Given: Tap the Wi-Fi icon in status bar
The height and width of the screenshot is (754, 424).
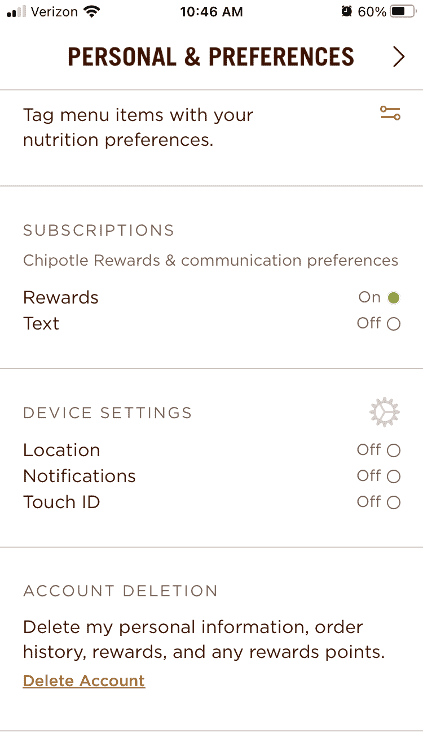Looking at the screenshot, I should [x=91, y=11].
